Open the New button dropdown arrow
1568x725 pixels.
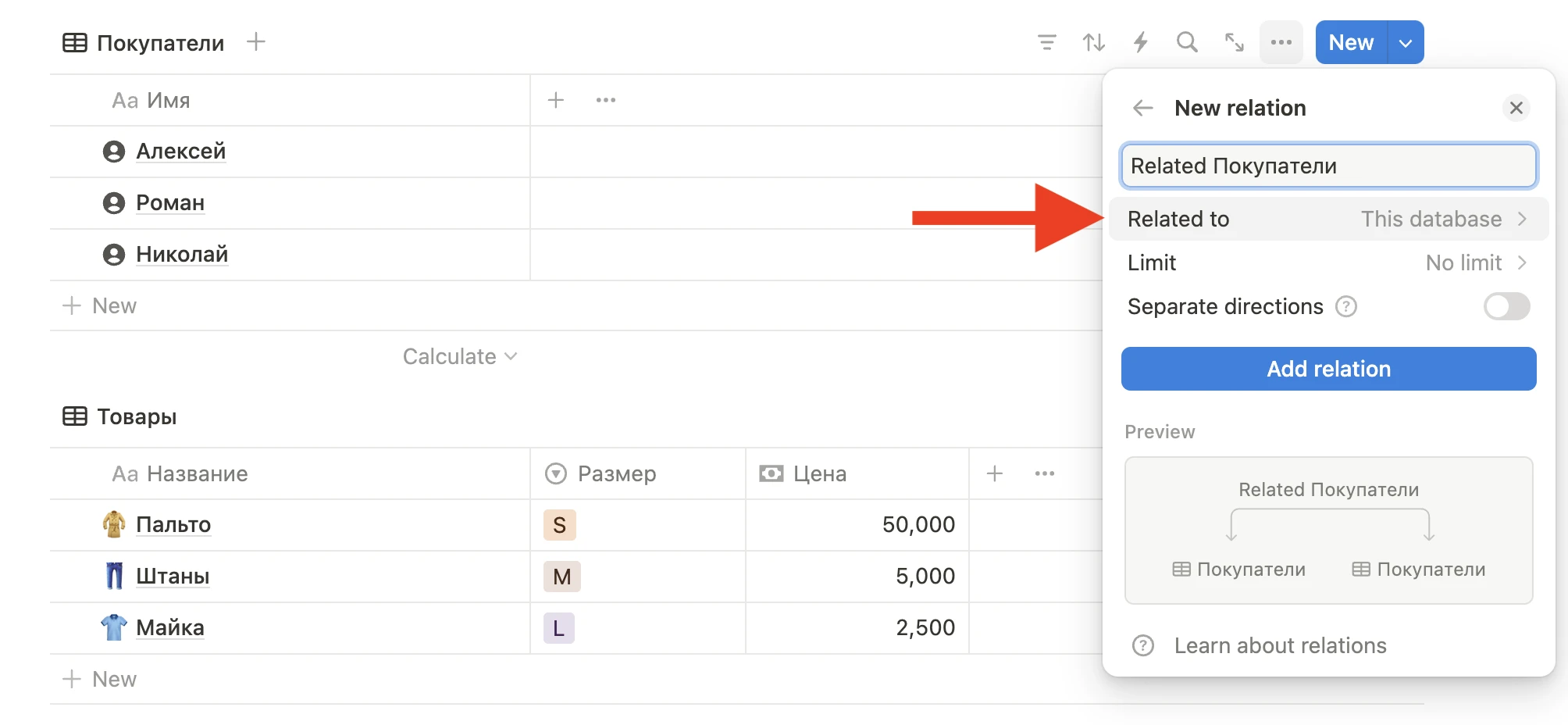coord(1406,42)
